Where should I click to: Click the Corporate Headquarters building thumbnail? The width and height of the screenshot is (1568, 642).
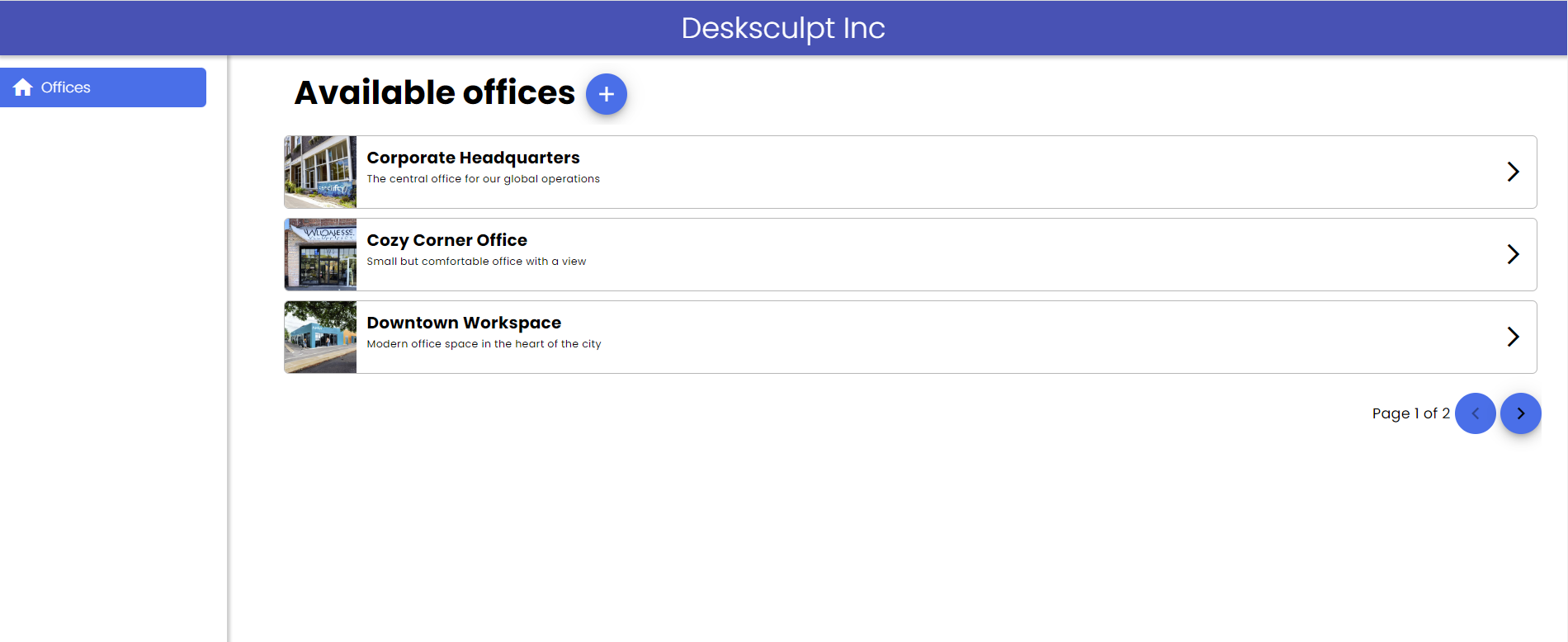320,172
